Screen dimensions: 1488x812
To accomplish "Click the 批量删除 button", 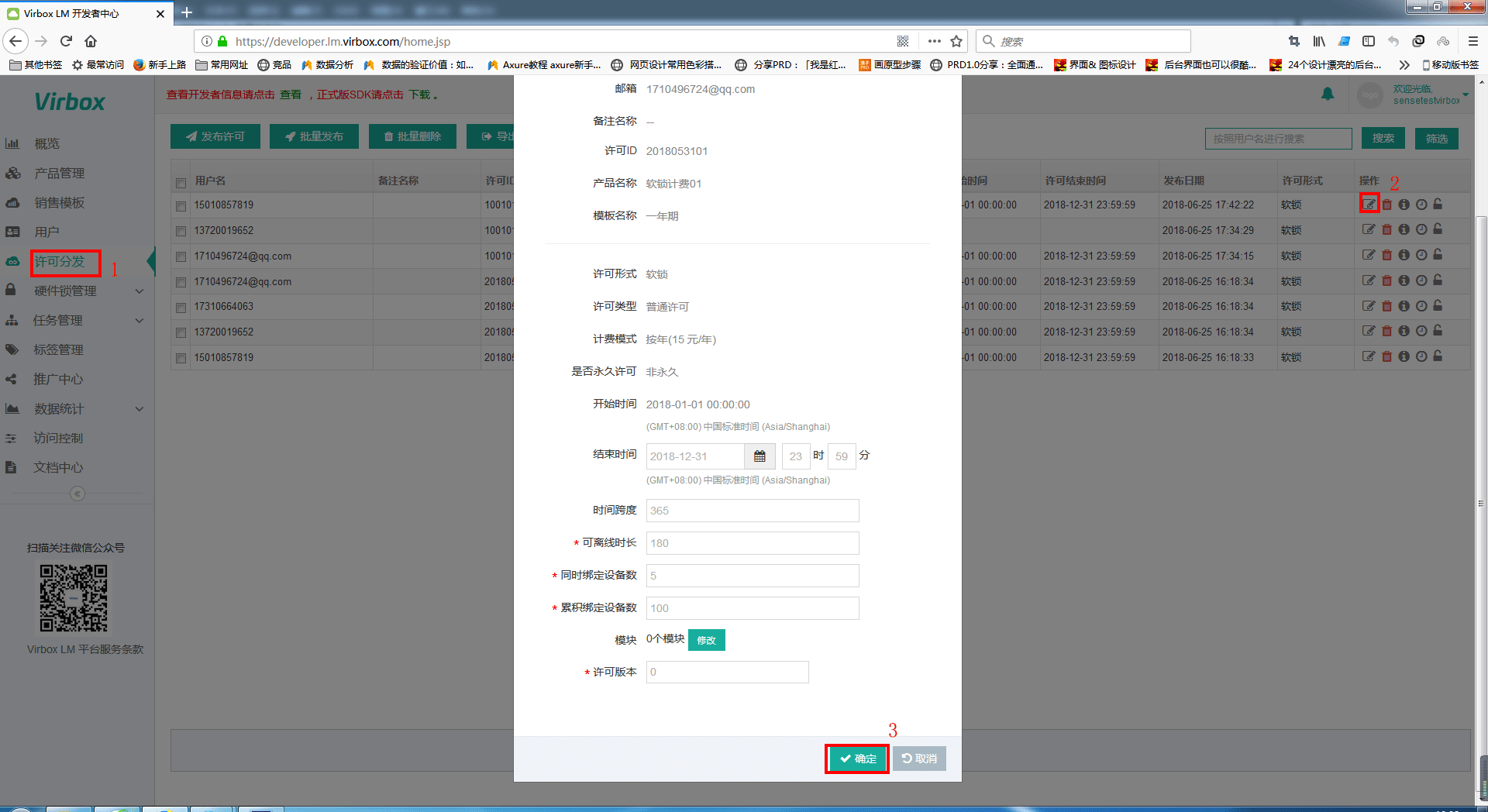I will (x=412, y=136).
